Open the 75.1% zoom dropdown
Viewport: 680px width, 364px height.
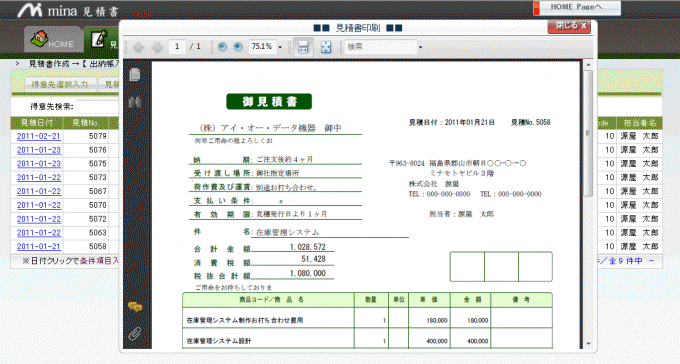(280, 47)
